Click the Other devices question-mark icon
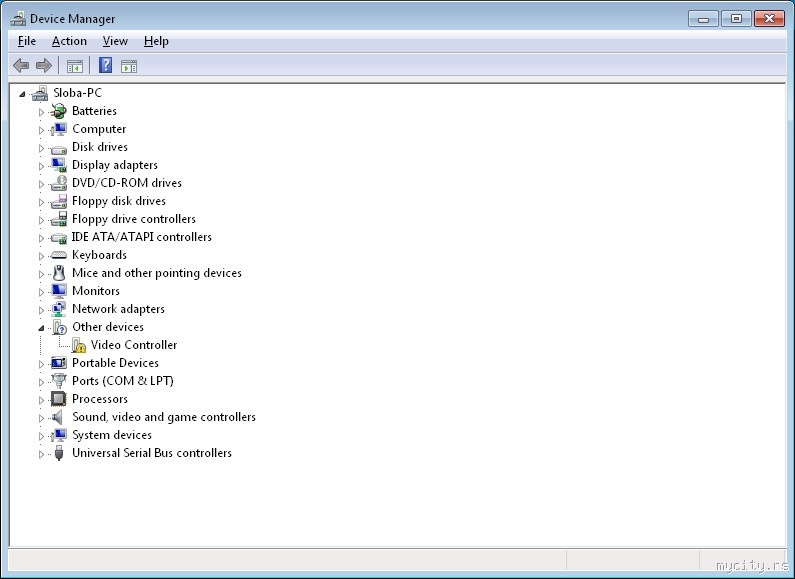This screenshot has height=579, width=795. (59, 327)
